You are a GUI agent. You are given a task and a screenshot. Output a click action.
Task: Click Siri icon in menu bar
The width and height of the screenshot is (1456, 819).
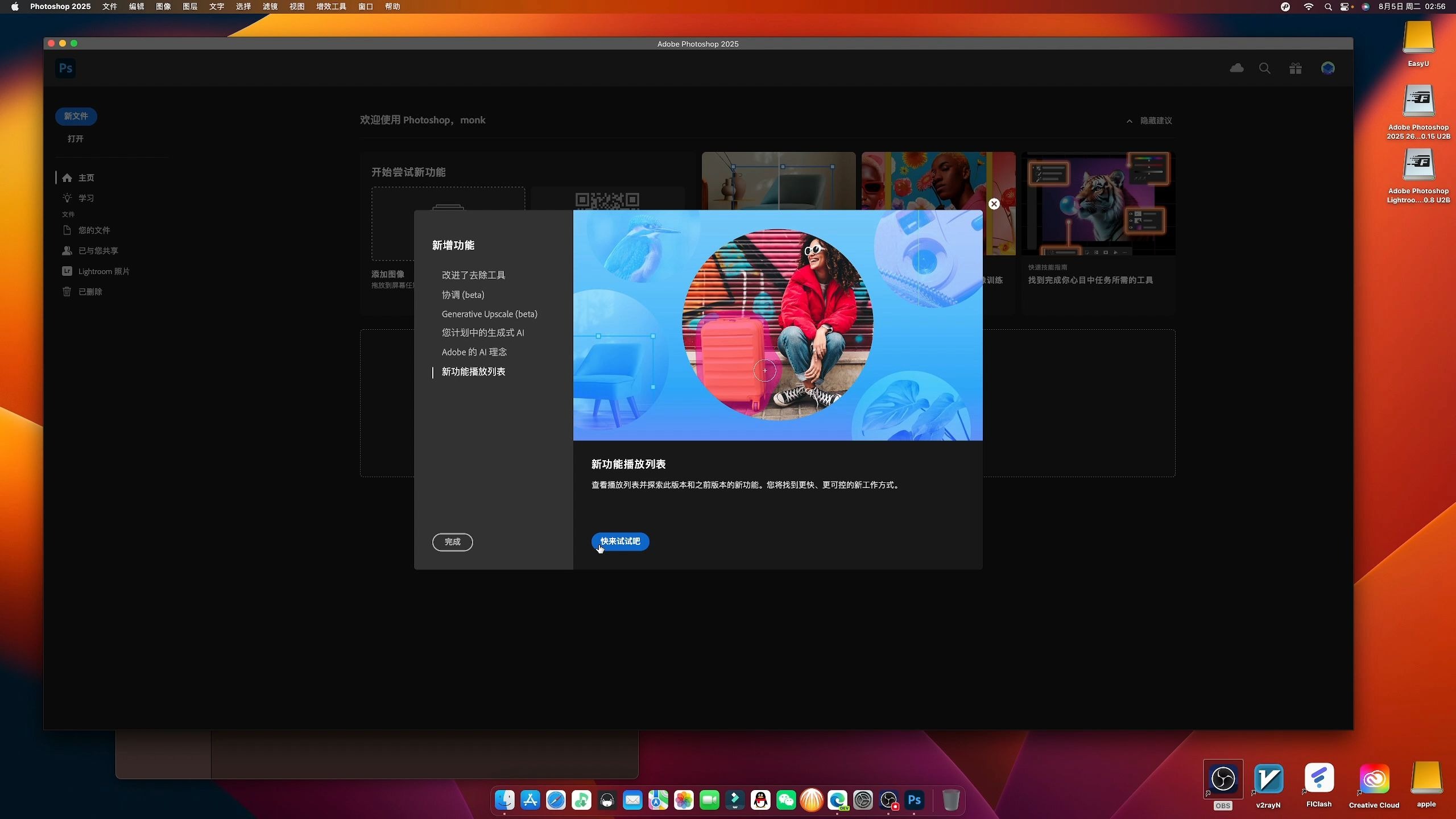[1366, 7]
